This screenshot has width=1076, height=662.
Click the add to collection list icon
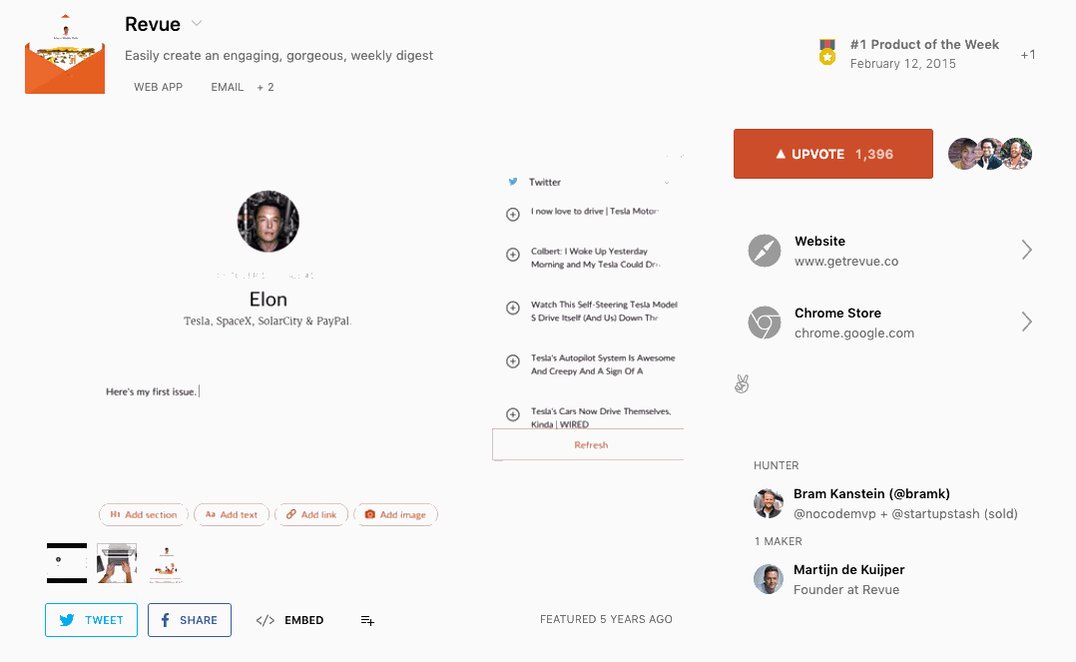point(368,621)
